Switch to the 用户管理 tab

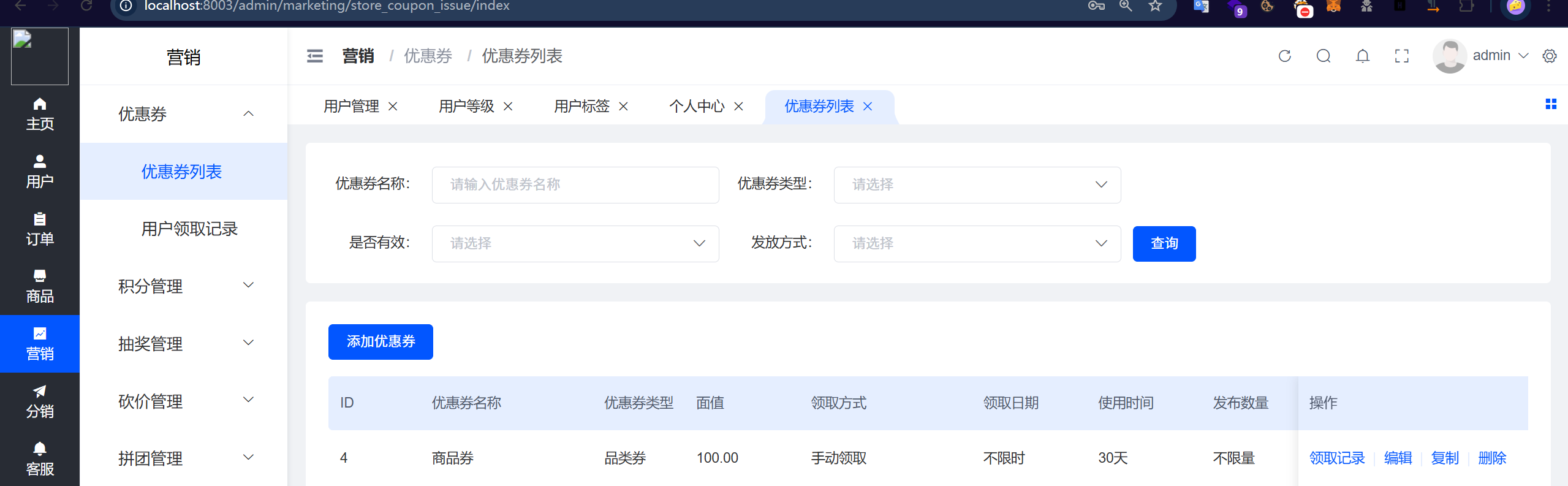pos(352,107)
